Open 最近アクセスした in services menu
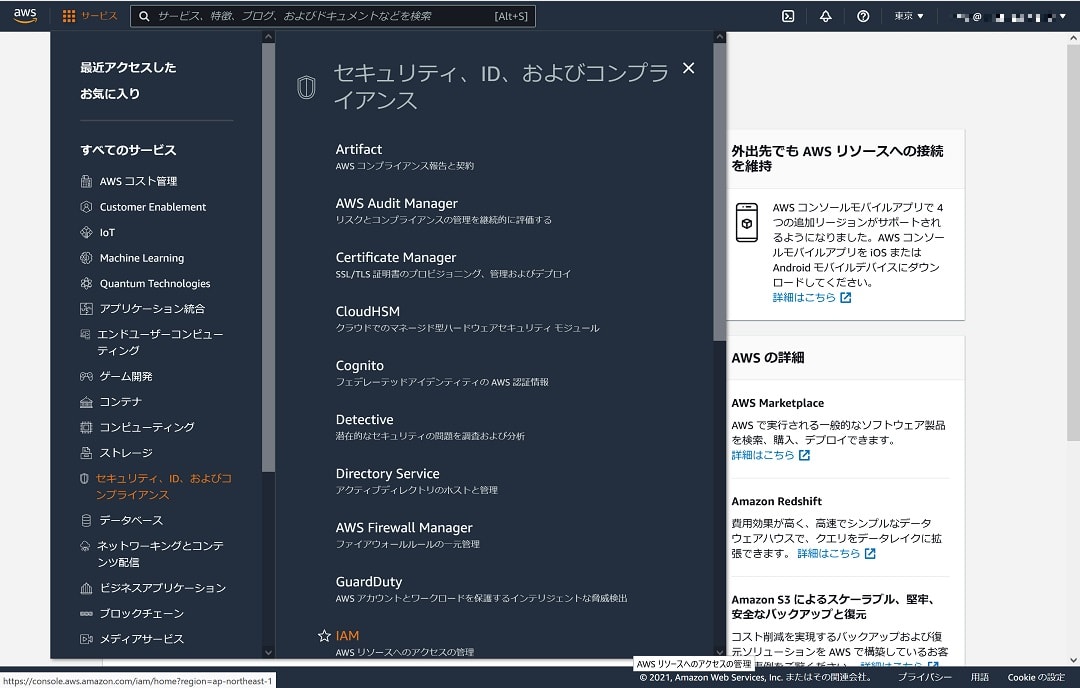 pyautogui.click(x=128, y=67)
